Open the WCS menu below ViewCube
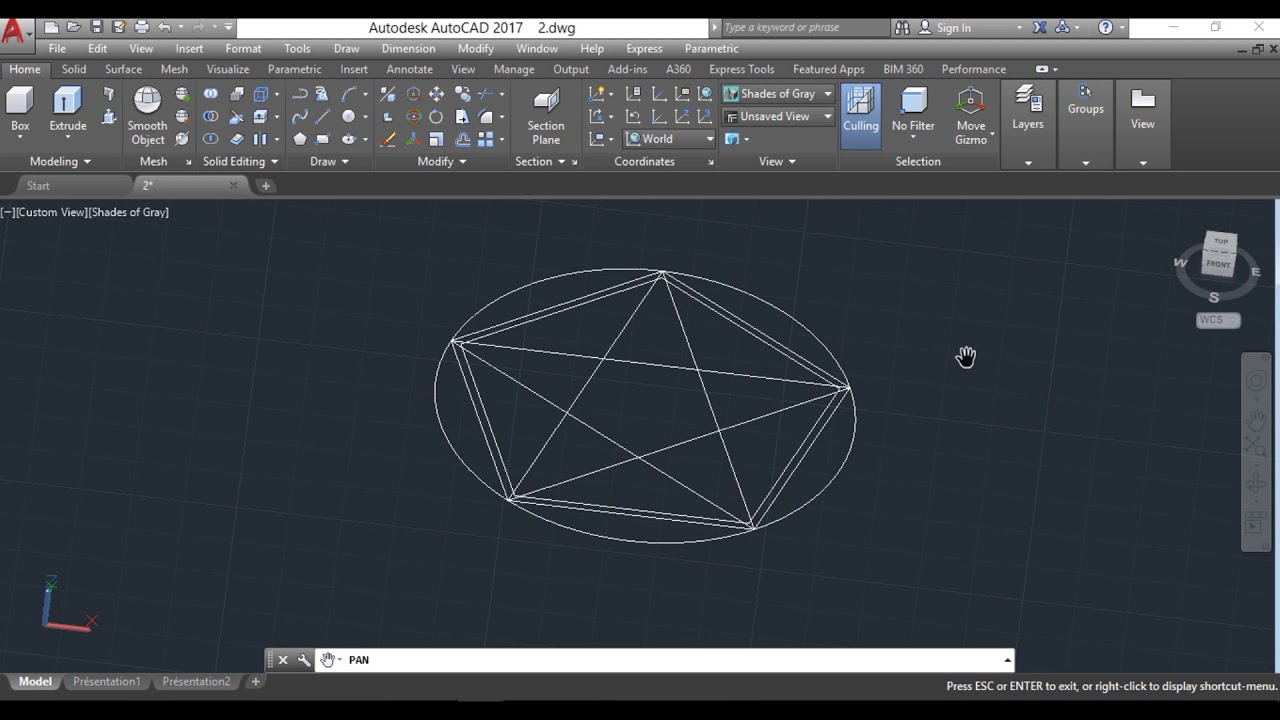 (1218, 320)
